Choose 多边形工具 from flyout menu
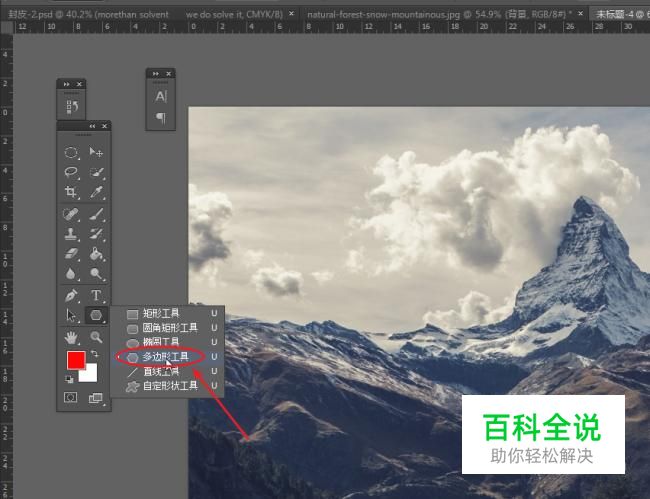Viewport: 650px width, 499px height. 167,357
